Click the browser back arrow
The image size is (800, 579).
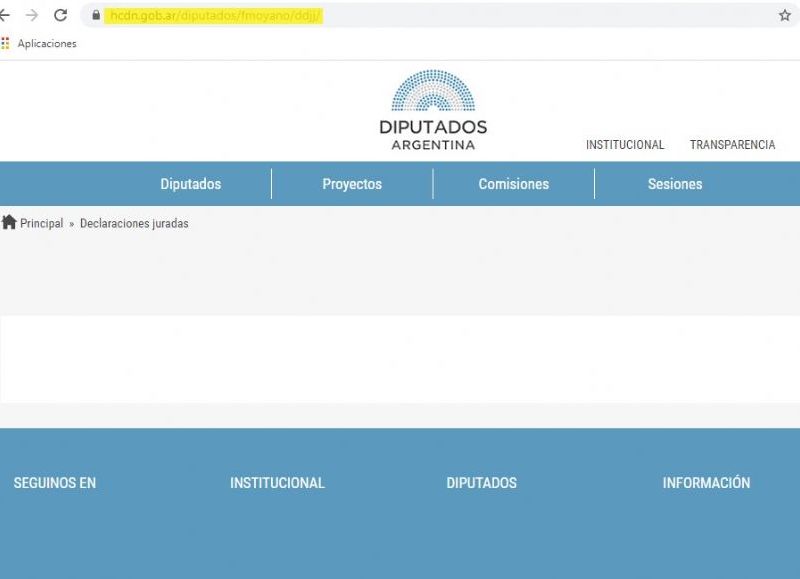(x=4, y=15)
